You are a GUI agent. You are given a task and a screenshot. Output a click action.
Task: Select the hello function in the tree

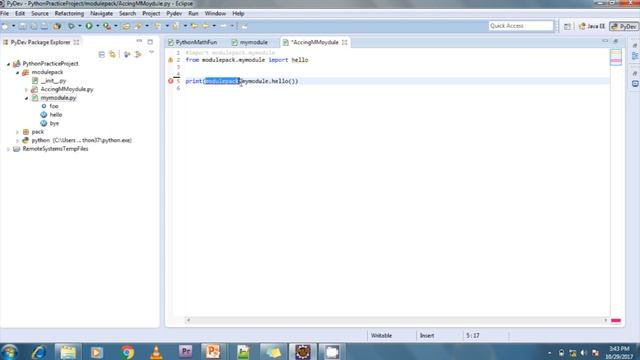click(x=56, y=115)
